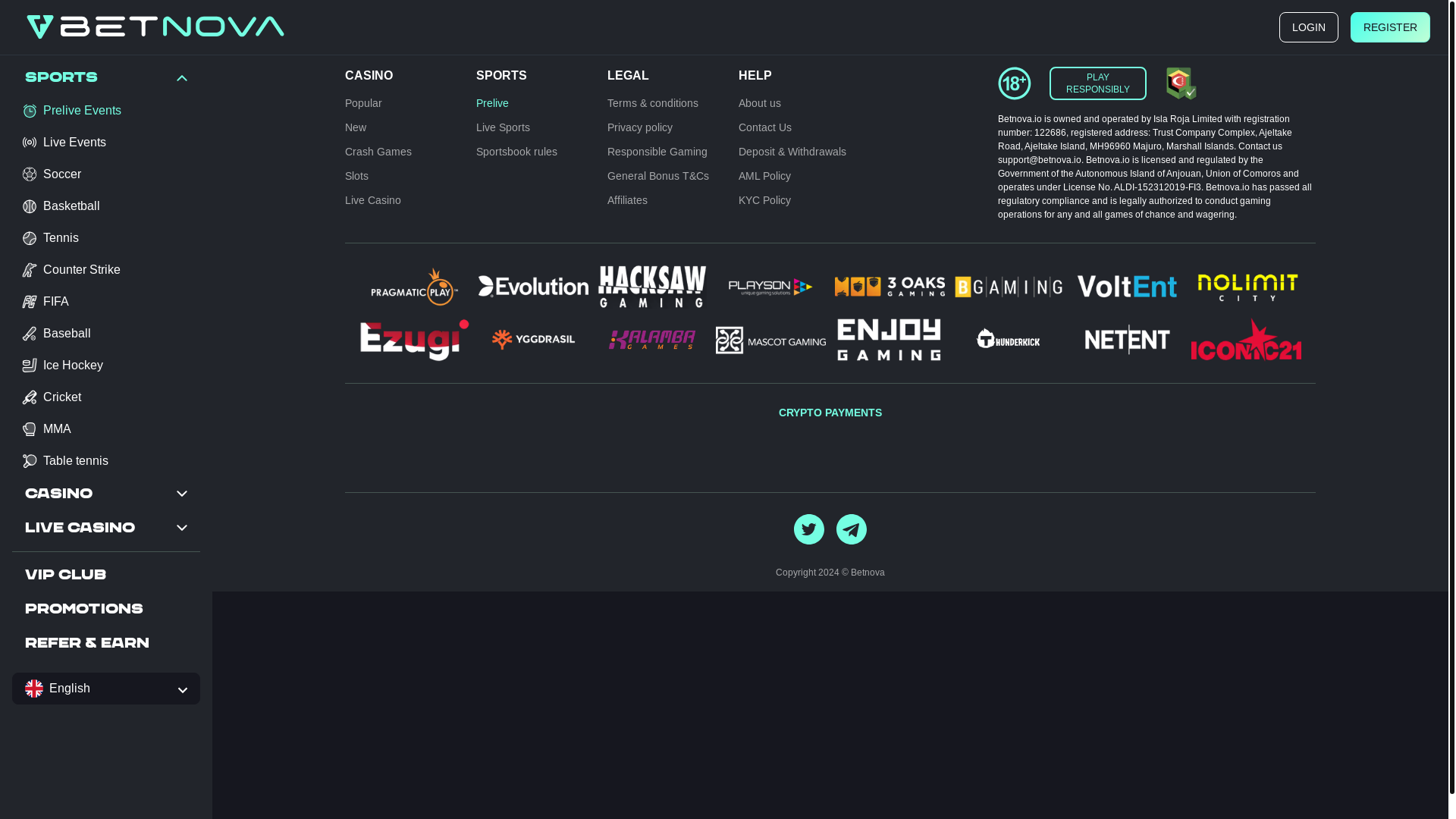Image resolution: width=1456 pixels, height=819 pixels.
Task: Click the Playson provider logo
Action: [x=770, y=287]
